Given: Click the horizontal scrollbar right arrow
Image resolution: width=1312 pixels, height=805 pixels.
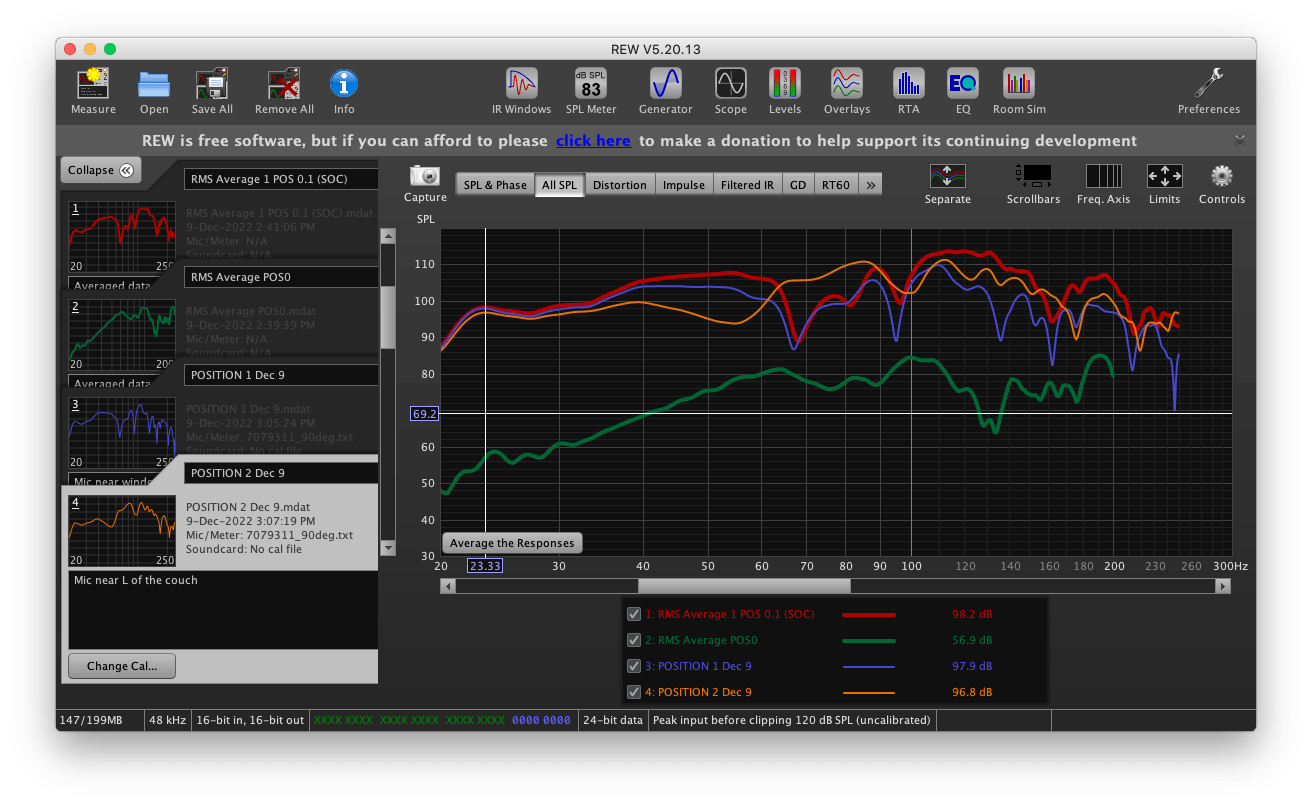Looking at the screenshot, I should click(1223, 586).
